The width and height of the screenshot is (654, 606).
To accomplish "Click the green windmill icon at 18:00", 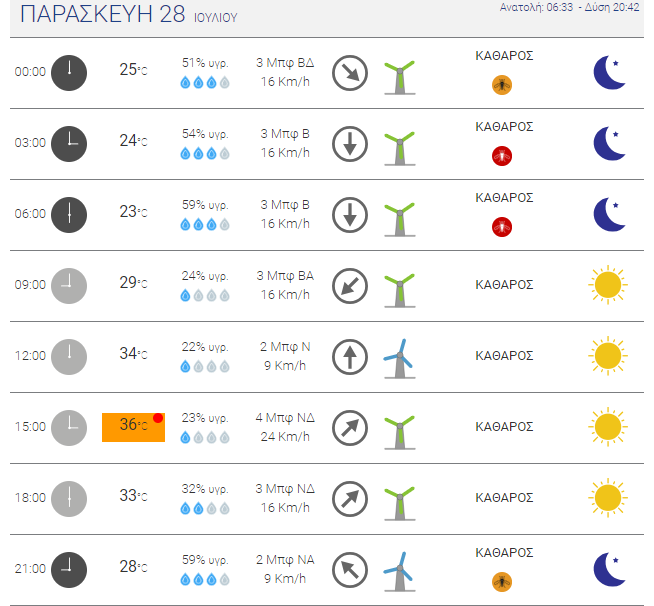I will coord(400,503).
